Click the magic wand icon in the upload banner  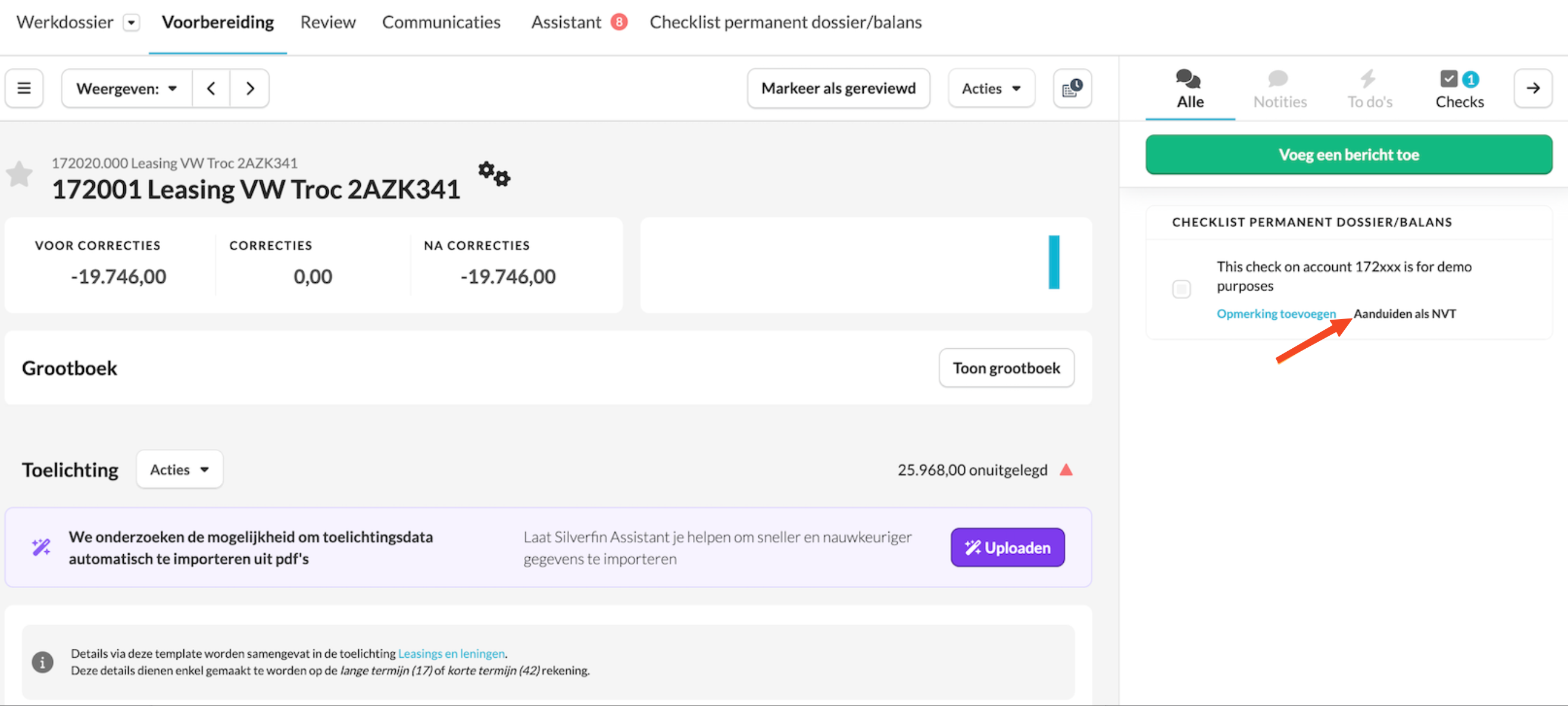pyautogui.click(x=42, y=546)
